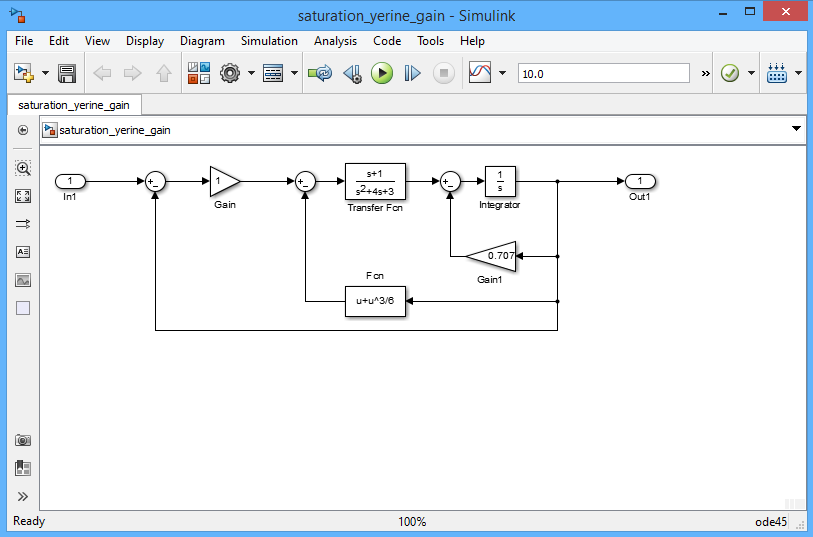Screen dimensions: 813x537
Task: Expand the Model Advisor dropdown arrow
Action: coord(751,73)
